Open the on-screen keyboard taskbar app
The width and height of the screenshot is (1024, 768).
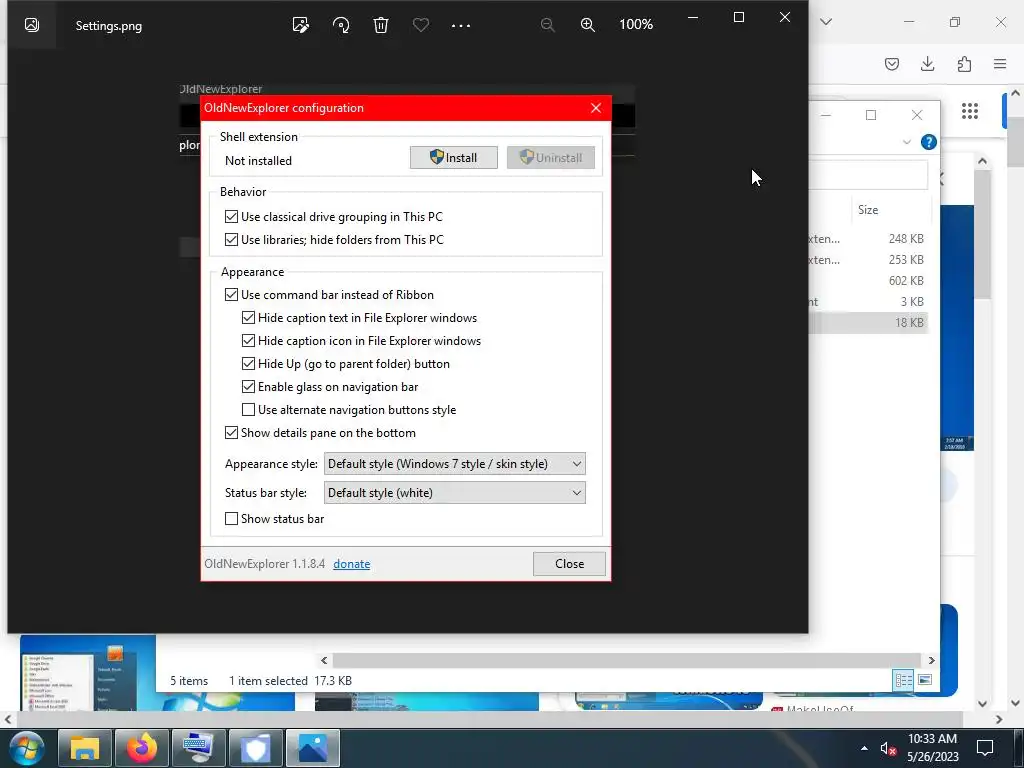(x=199, y=748)
